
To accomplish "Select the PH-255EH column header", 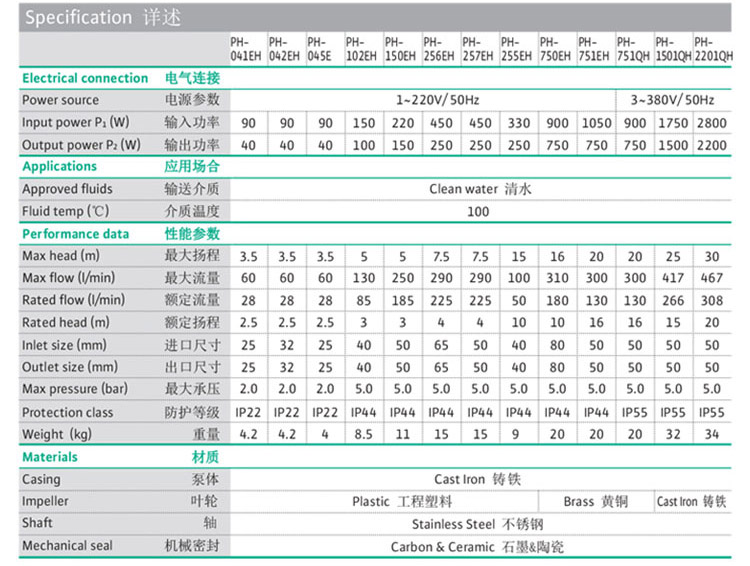I will [516, 49].
